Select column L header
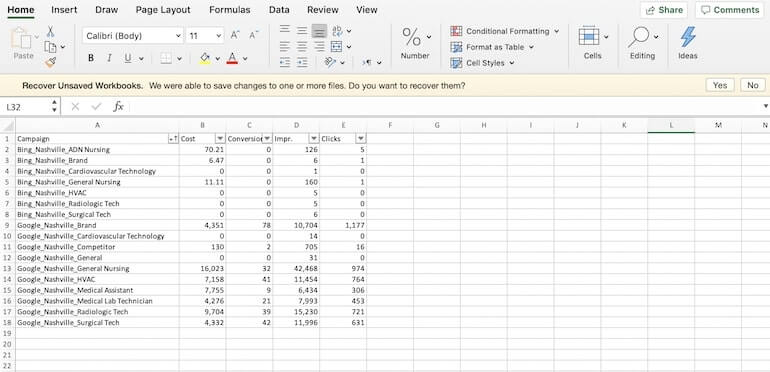The width and height of the screenshot is (770, 372). [671, 125]
